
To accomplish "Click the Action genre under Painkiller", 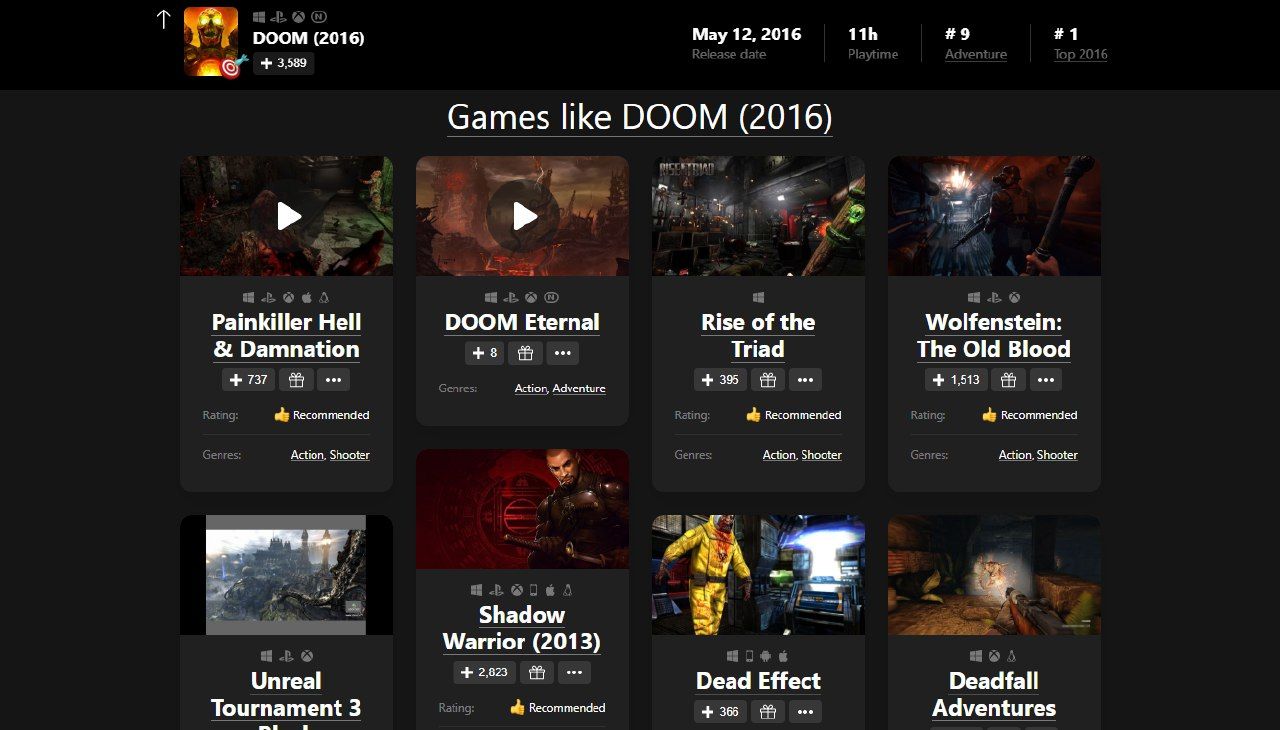I will (307, 455).
